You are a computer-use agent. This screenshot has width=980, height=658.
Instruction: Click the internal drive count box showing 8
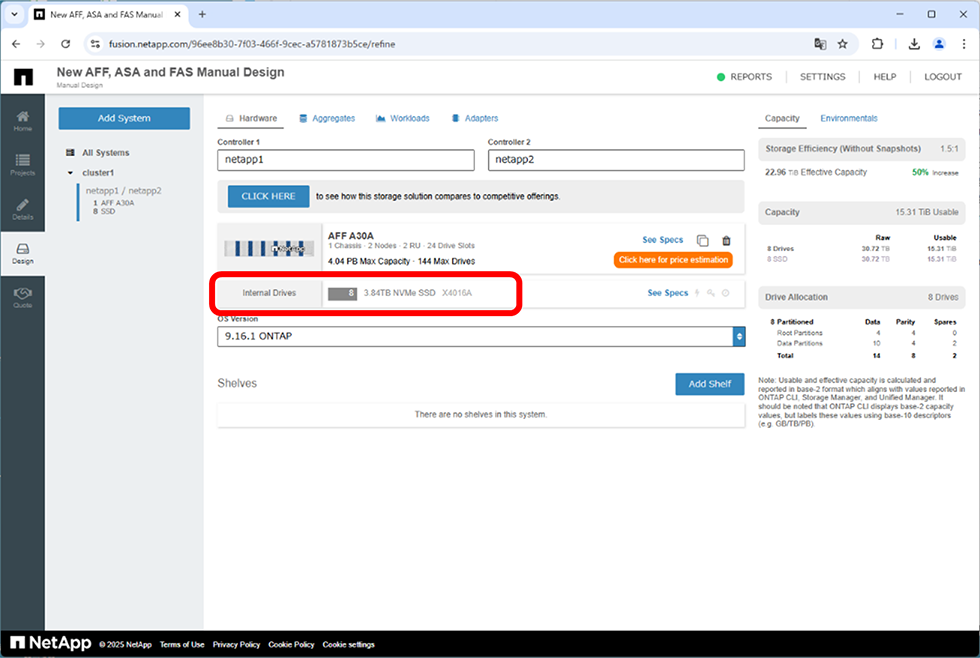[x=342, y=293]
